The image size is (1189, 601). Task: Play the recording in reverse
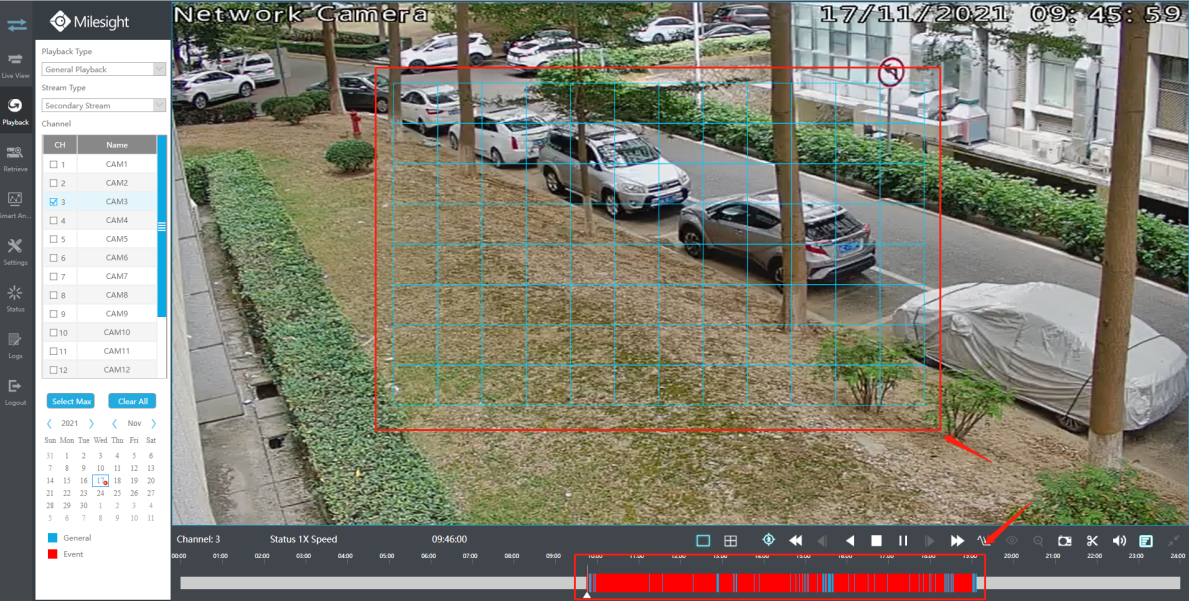[x=850, y=540]
